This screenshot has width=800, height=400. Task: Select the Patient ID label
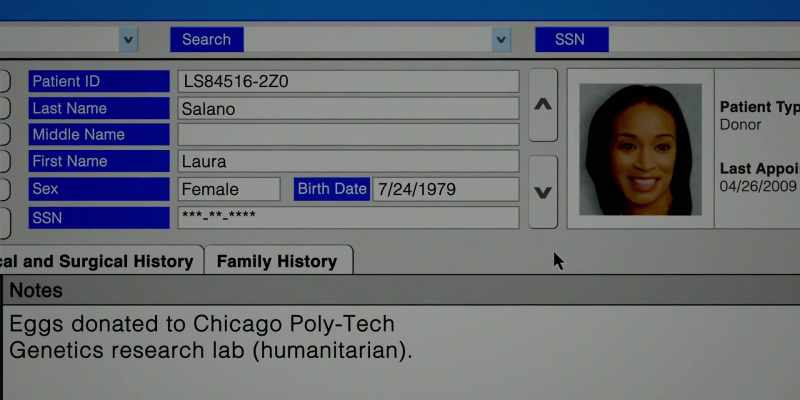click(x=99, y=82)
